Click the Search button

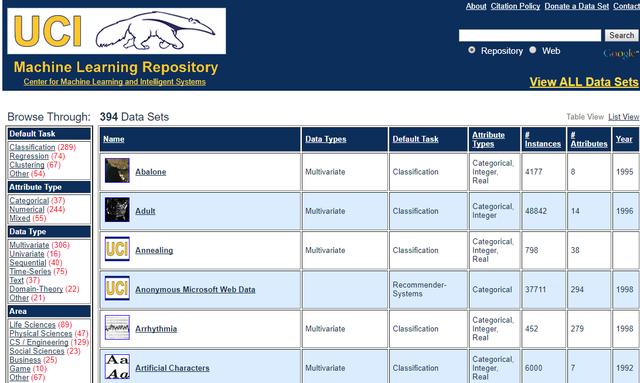[621, 36]
